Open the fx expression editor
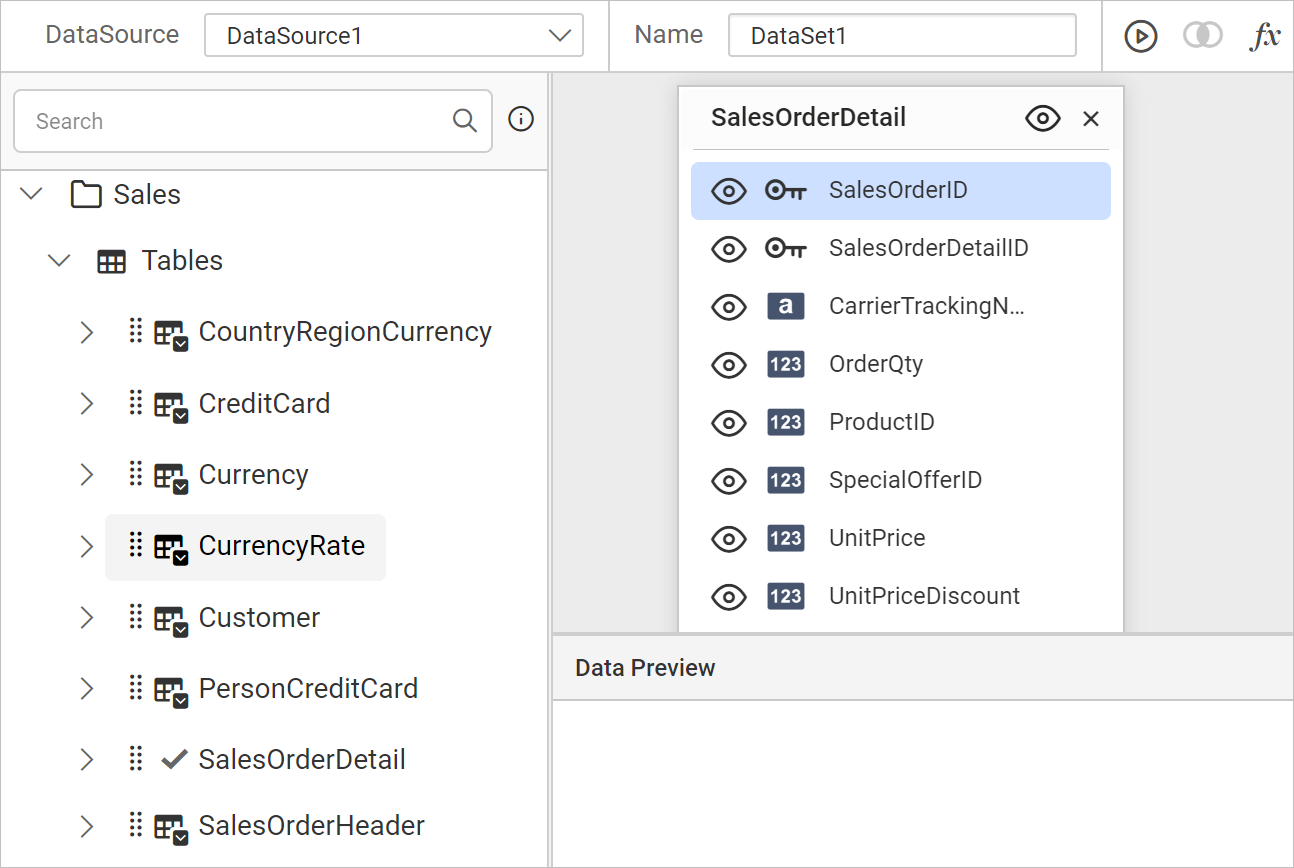1294x868 pixels. click(1266, 36)
